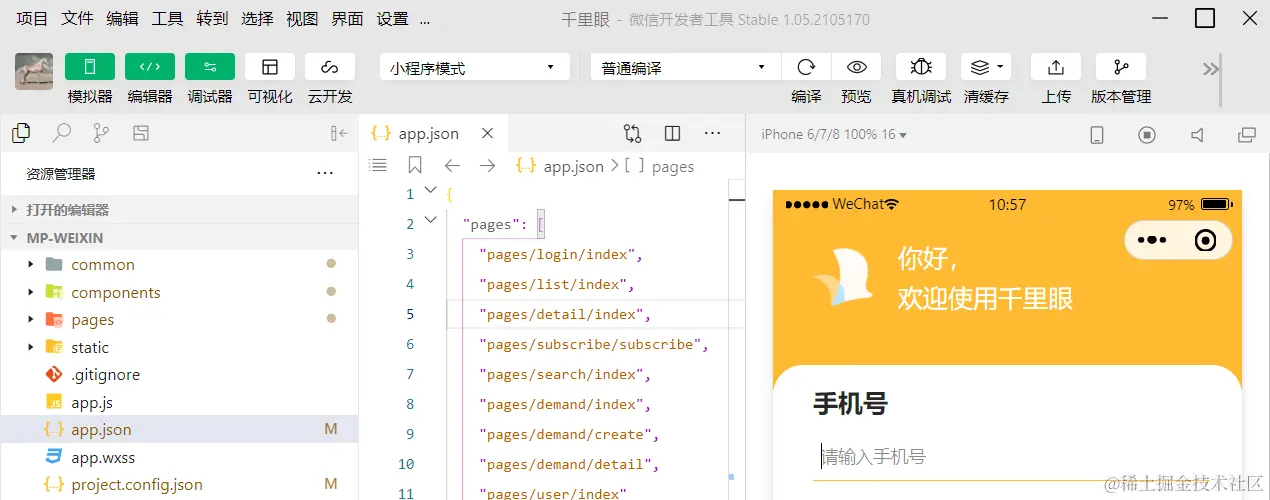This screenshot has height=500, width=1270.
Task: Open the clear cache layers dropdown
Action: tap(986, 67)
